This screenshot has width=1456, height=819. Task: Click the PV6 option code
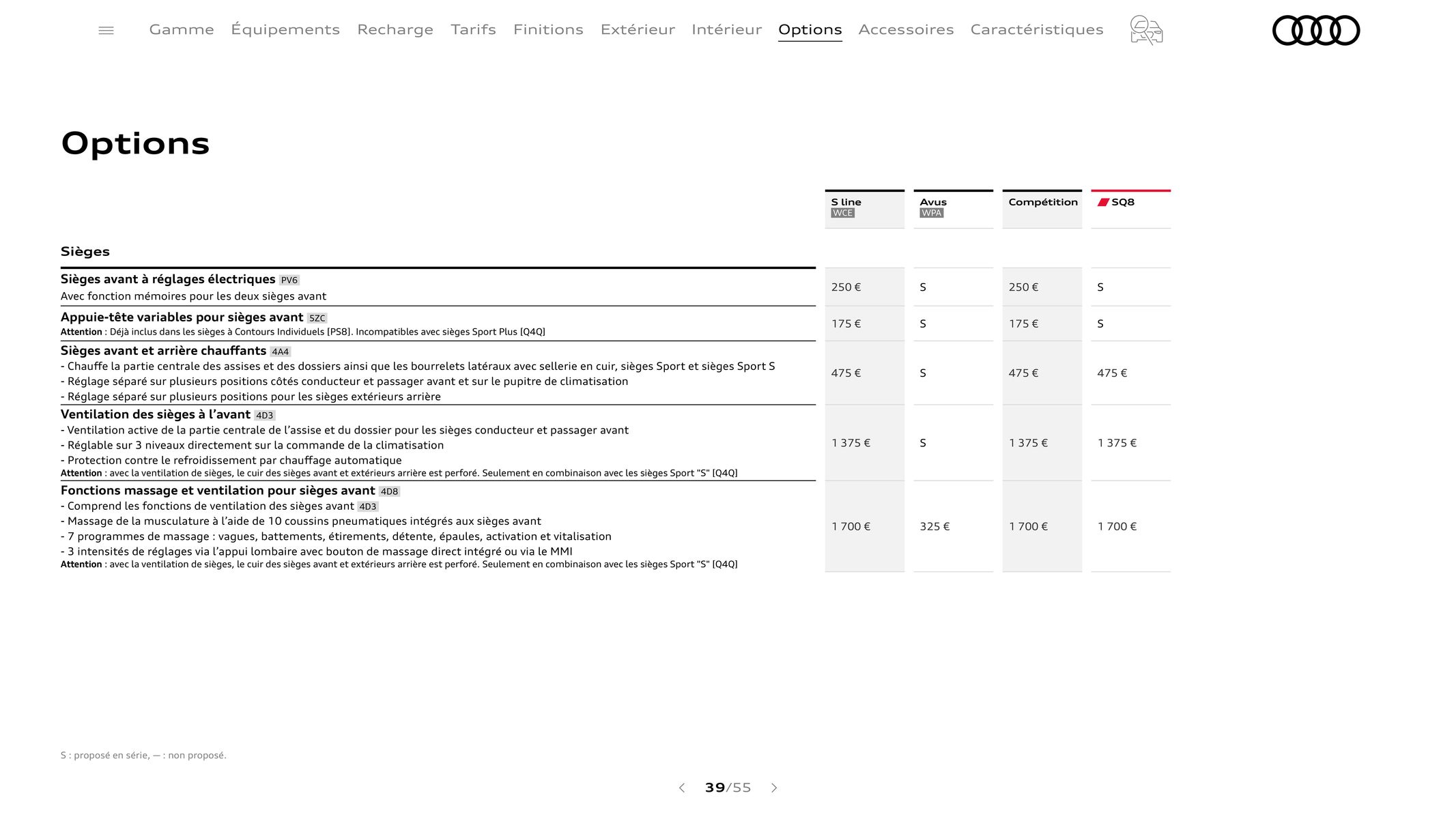289,281
